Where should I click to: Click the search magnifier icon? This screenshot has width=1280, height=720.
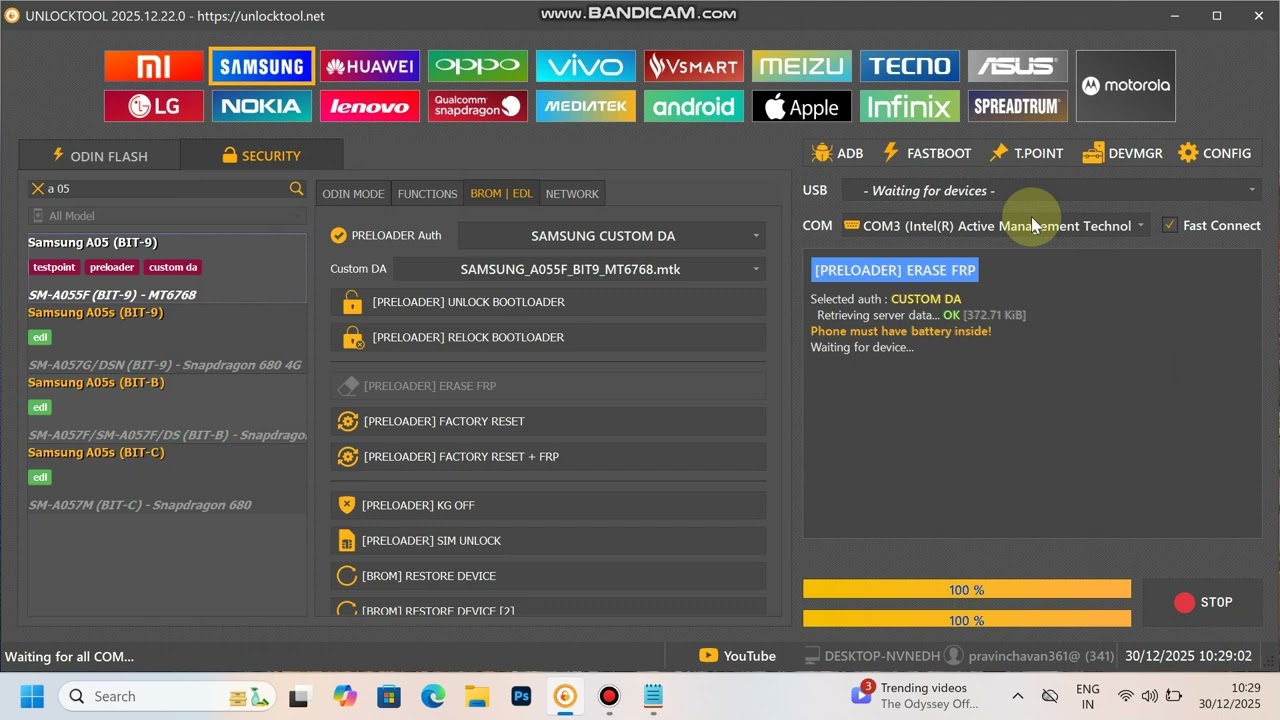point(296,188)
